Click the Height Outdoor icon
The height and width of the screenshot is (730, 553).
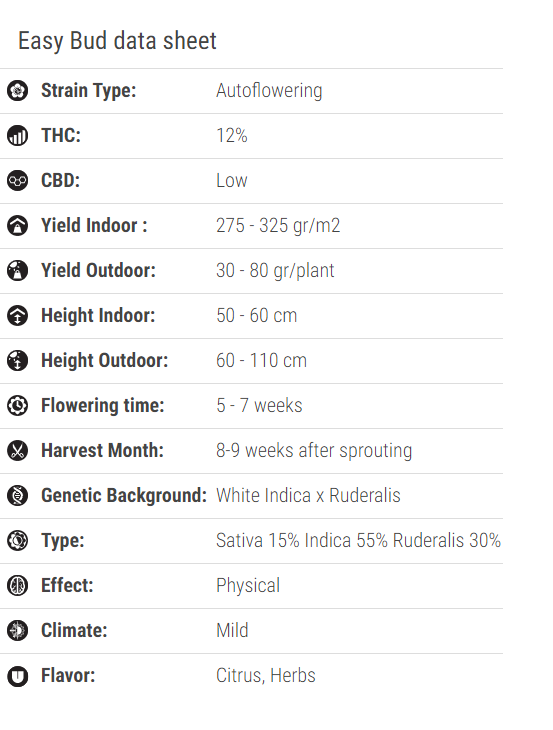(18, 361)
